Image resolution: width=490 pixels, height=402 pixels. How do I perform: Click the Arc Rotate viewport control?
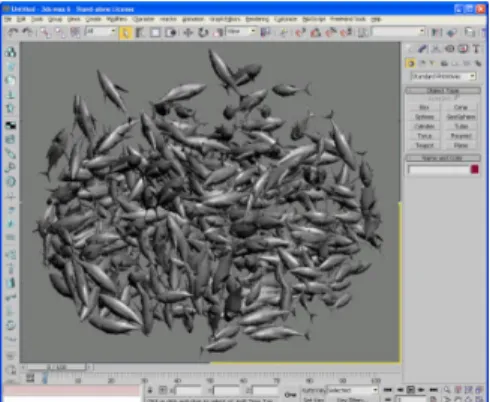click(469, 399)
